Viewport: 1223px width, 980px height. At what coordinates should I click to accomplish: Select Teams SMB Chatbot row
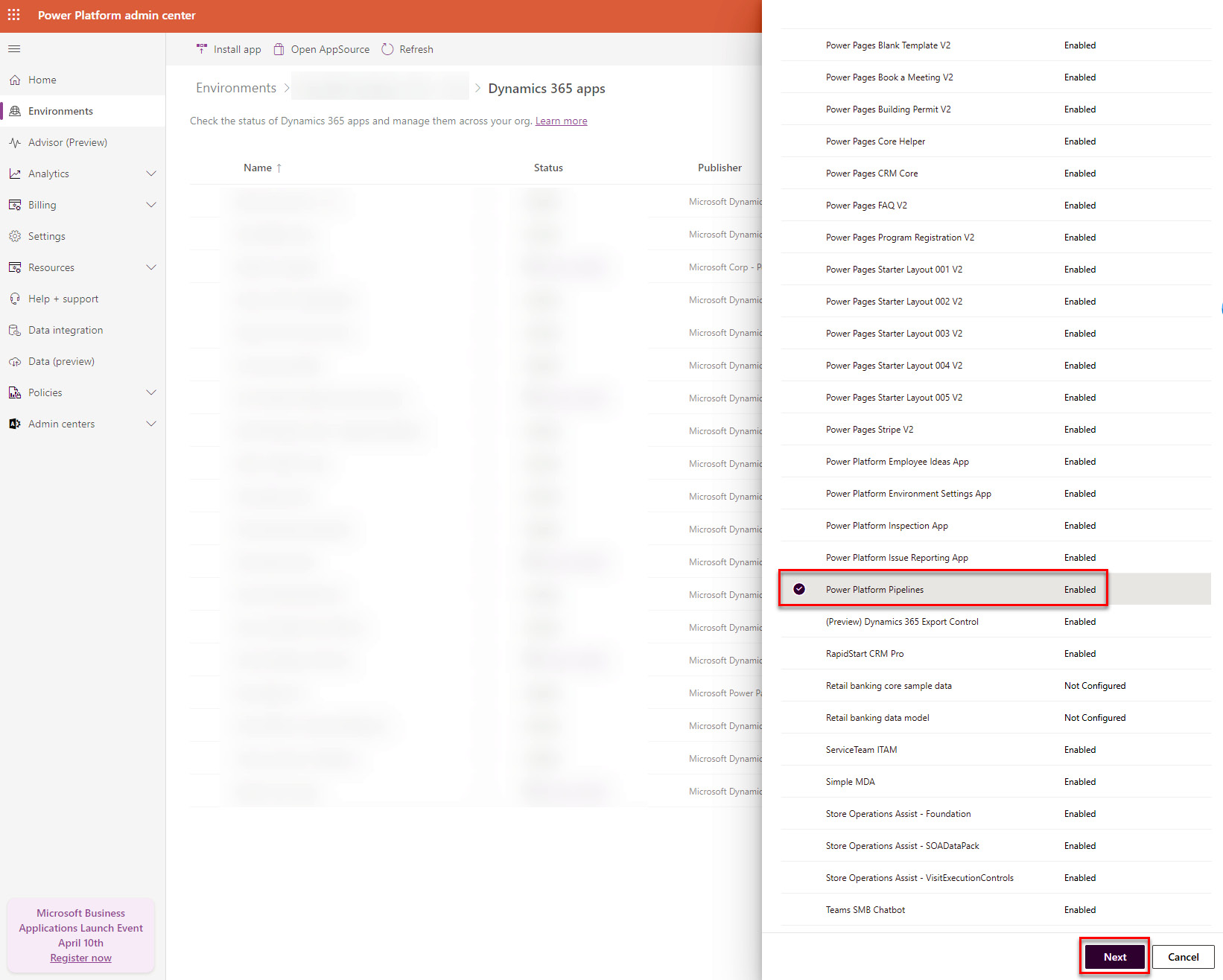tap(996, 910)
